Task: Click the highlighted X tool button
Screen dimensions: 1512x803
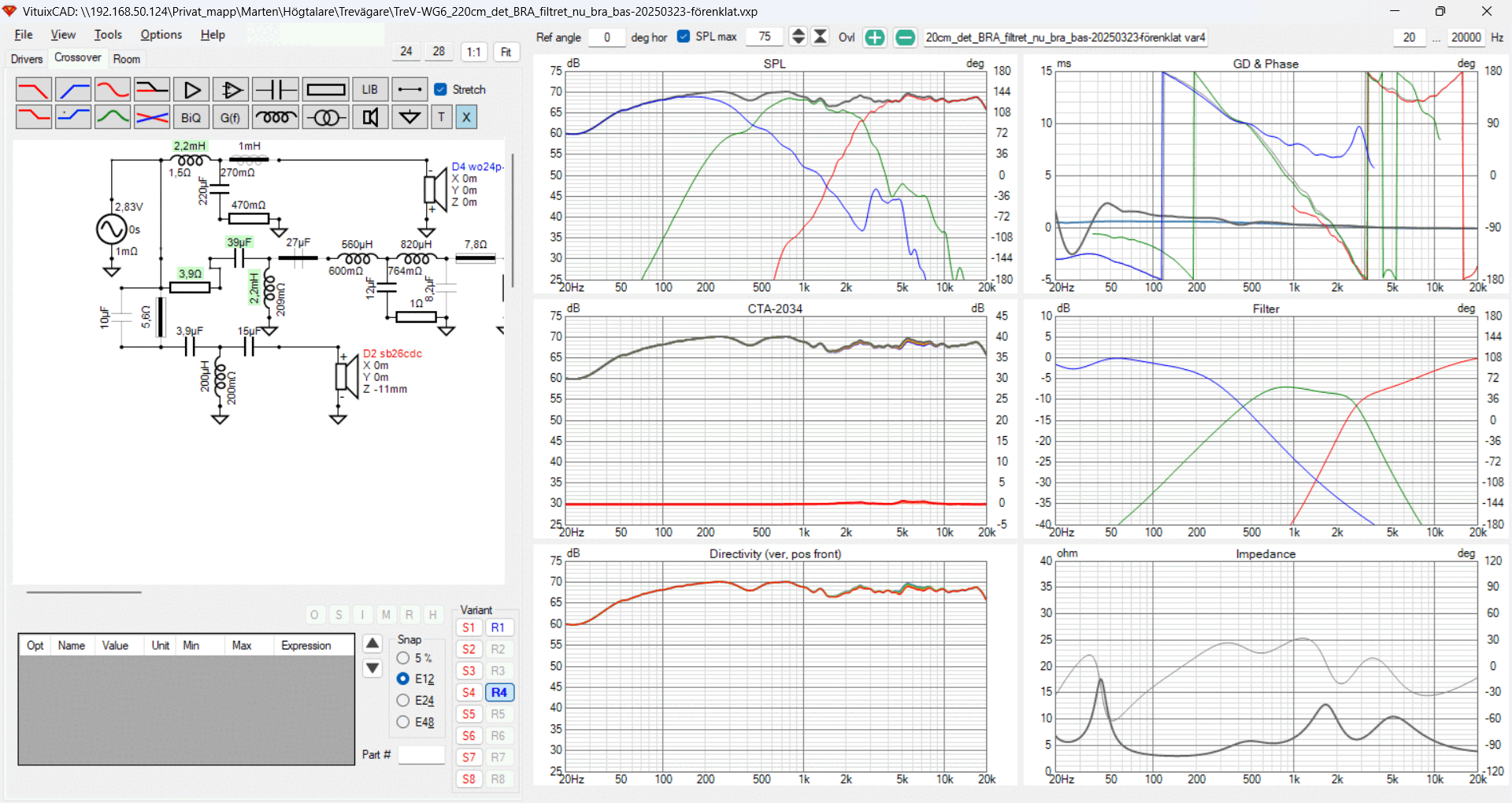Action: (x=466, y=117)
